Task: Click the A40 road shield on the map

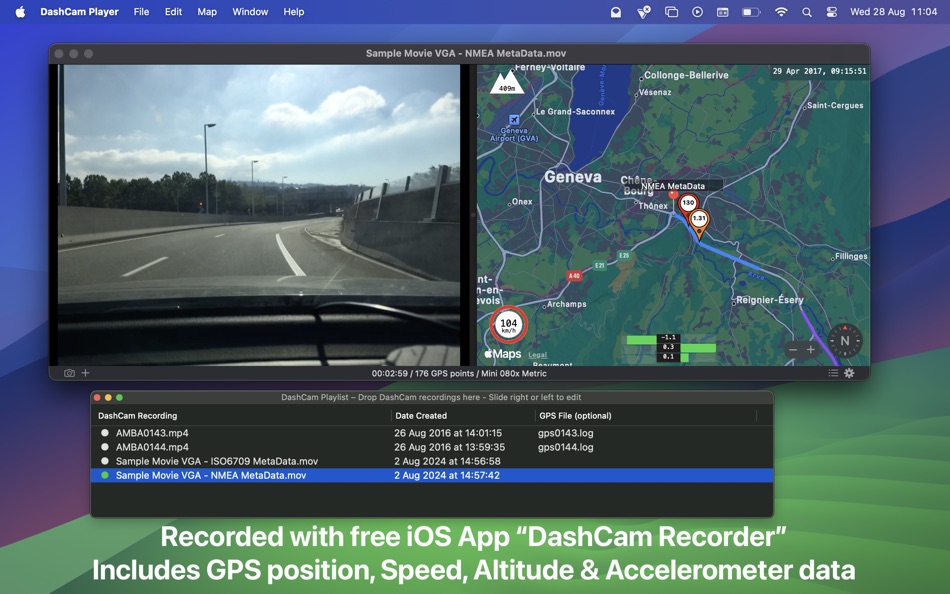Action: (x=574, y=276)
